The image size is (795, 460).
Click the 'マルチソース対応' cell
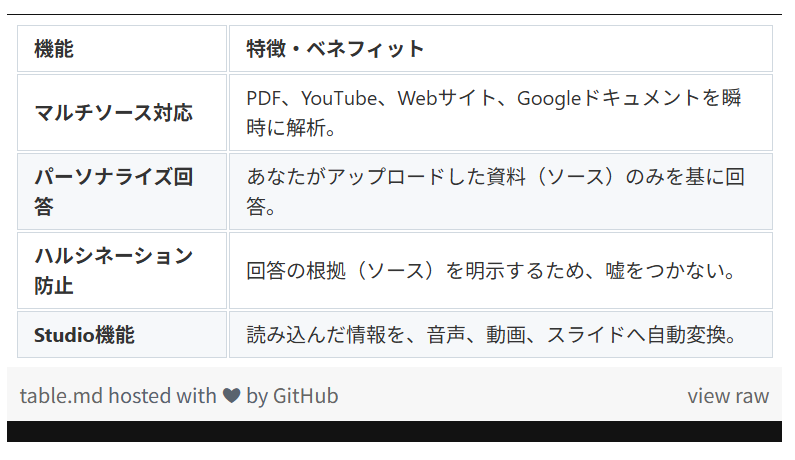click(x=122, y=113)
